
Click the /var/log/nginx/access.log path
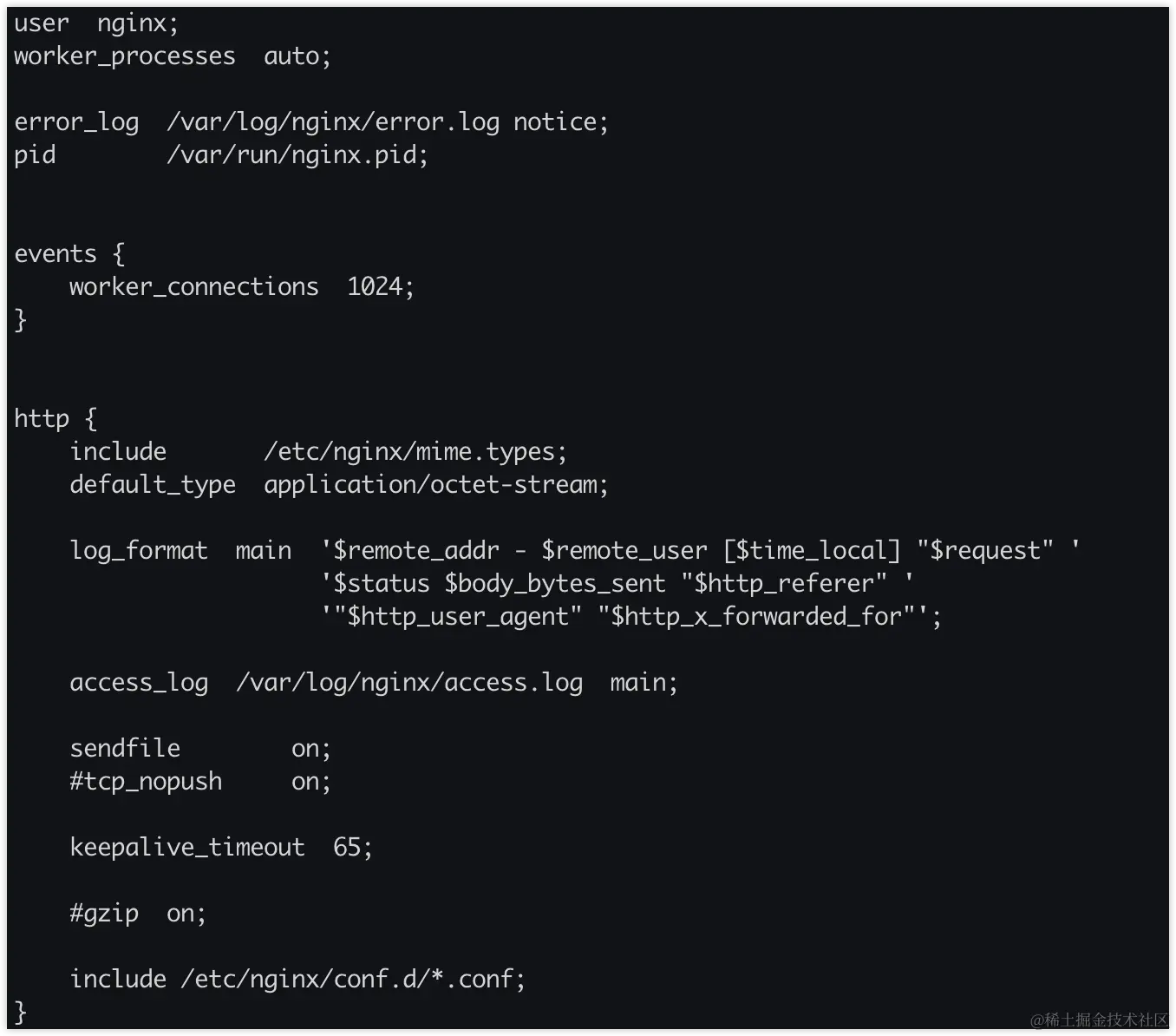click(409, 683)
